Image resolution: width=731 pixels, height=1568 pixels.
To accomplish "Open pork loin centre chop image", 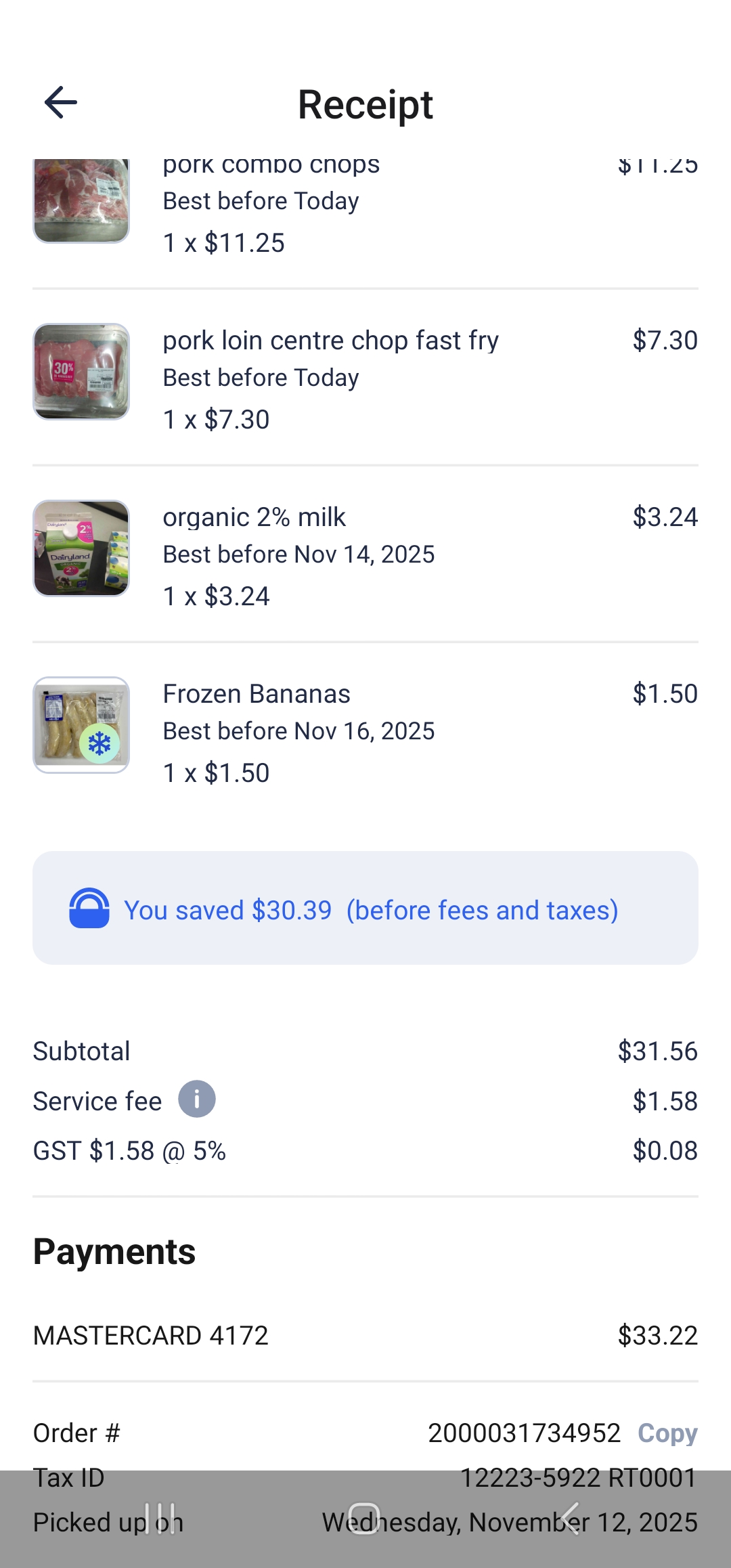I will point(81,372).
